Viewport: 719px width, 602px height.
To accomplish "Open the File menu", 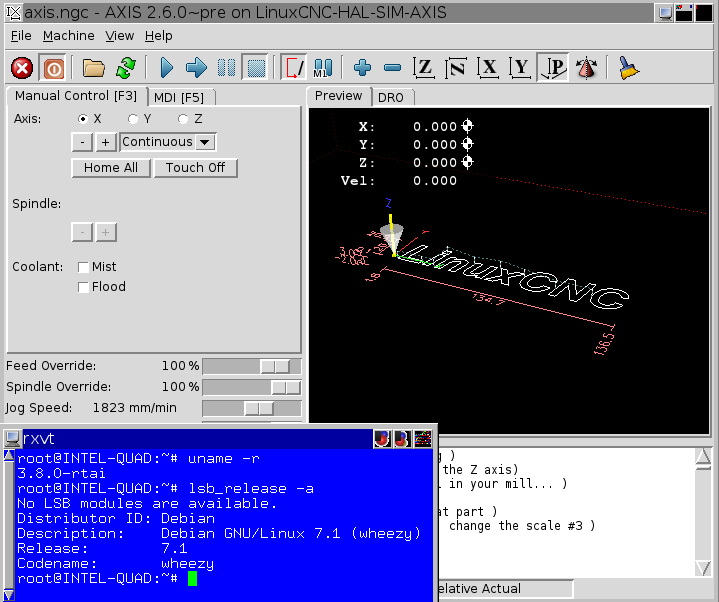I will tap(21, 36).
